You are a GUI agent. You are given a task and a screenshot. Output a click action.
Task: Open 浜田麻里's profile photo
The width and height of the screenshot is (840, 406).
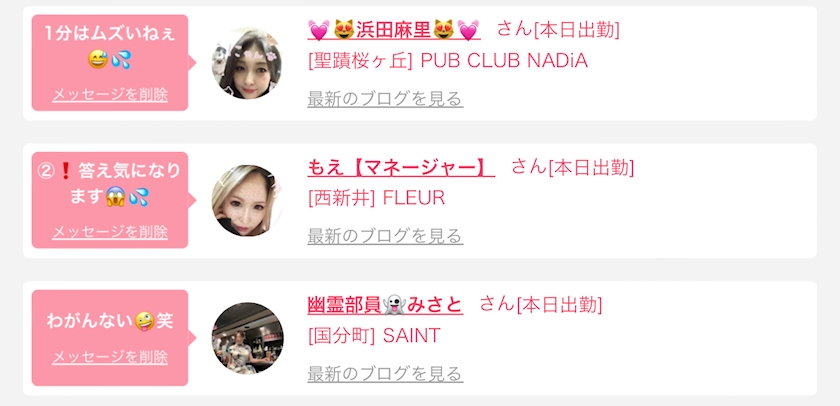248,63
